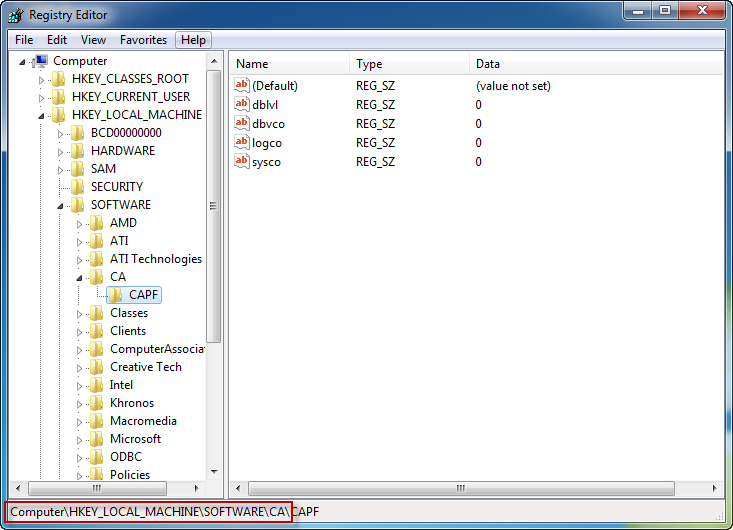This screenshot has width=733, height=530.
Task: Click the Intel folder icon
Action: [97, 385]
